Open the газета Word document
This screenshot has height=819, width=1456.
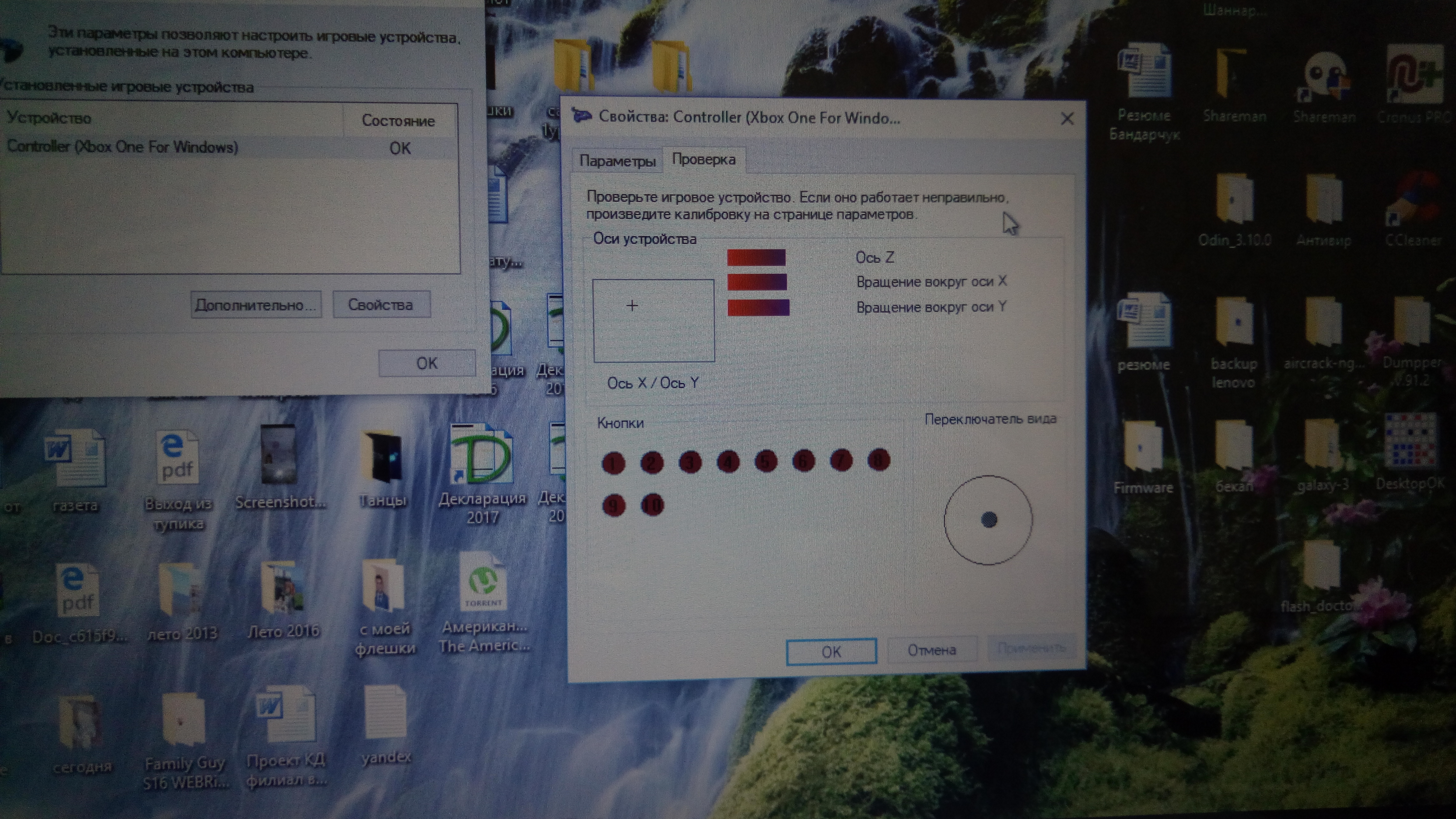75,459
